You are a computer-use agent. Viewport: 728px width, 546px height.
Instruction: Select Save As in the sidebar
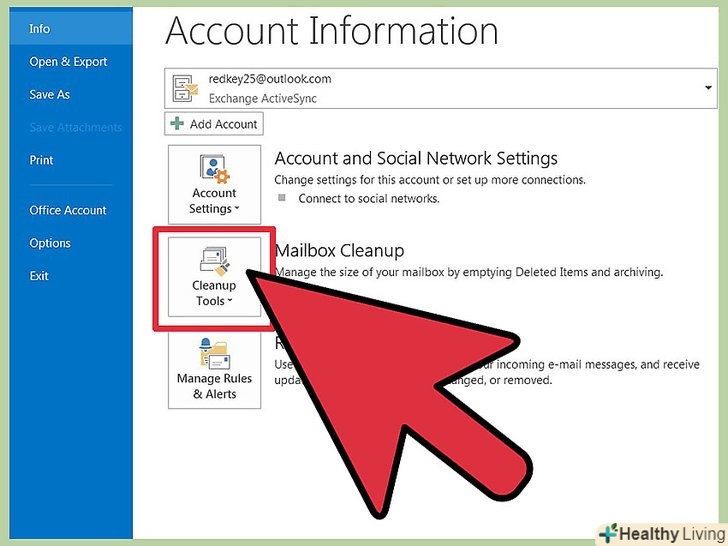coord(49,95)
